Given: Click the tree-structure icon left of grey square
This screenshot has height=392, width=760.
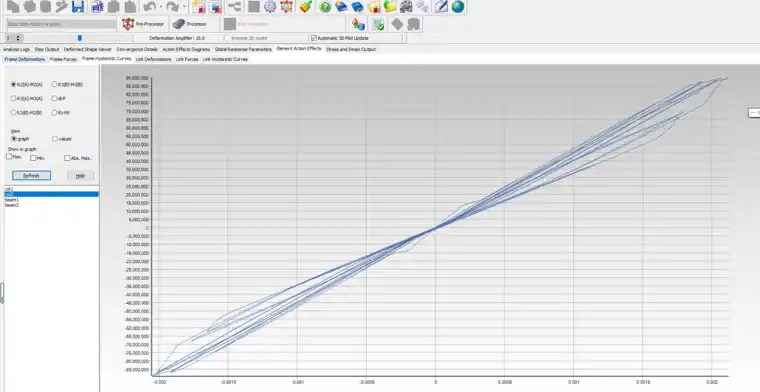Looking at the screenshot, I should 235,6.
